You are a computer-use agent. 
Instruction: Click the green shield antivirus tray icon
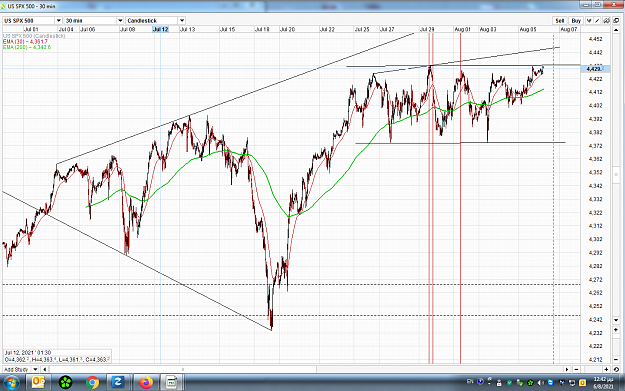click(509, 383)
